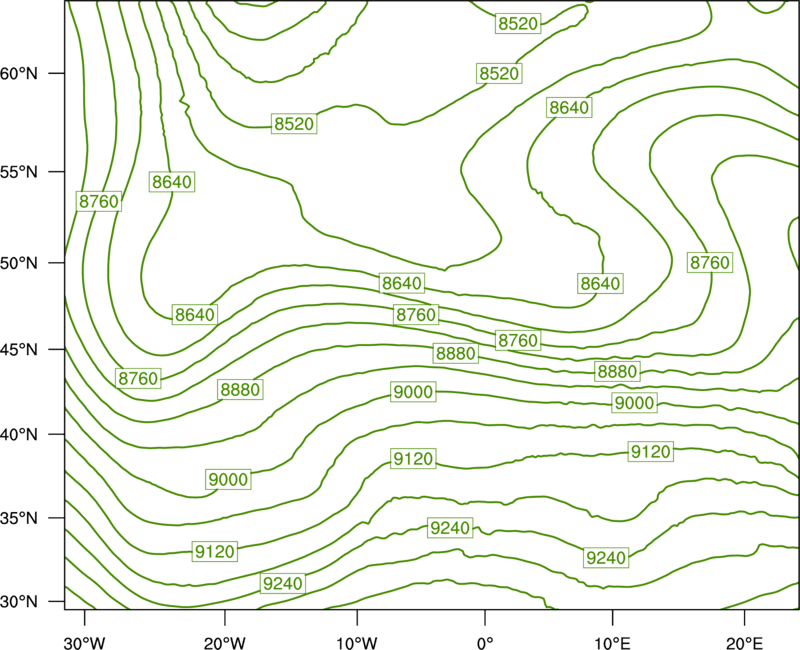Select the 10°E longitude axis label
The image size is (800, 650).
pyautogui.click(x=612, y=643)
